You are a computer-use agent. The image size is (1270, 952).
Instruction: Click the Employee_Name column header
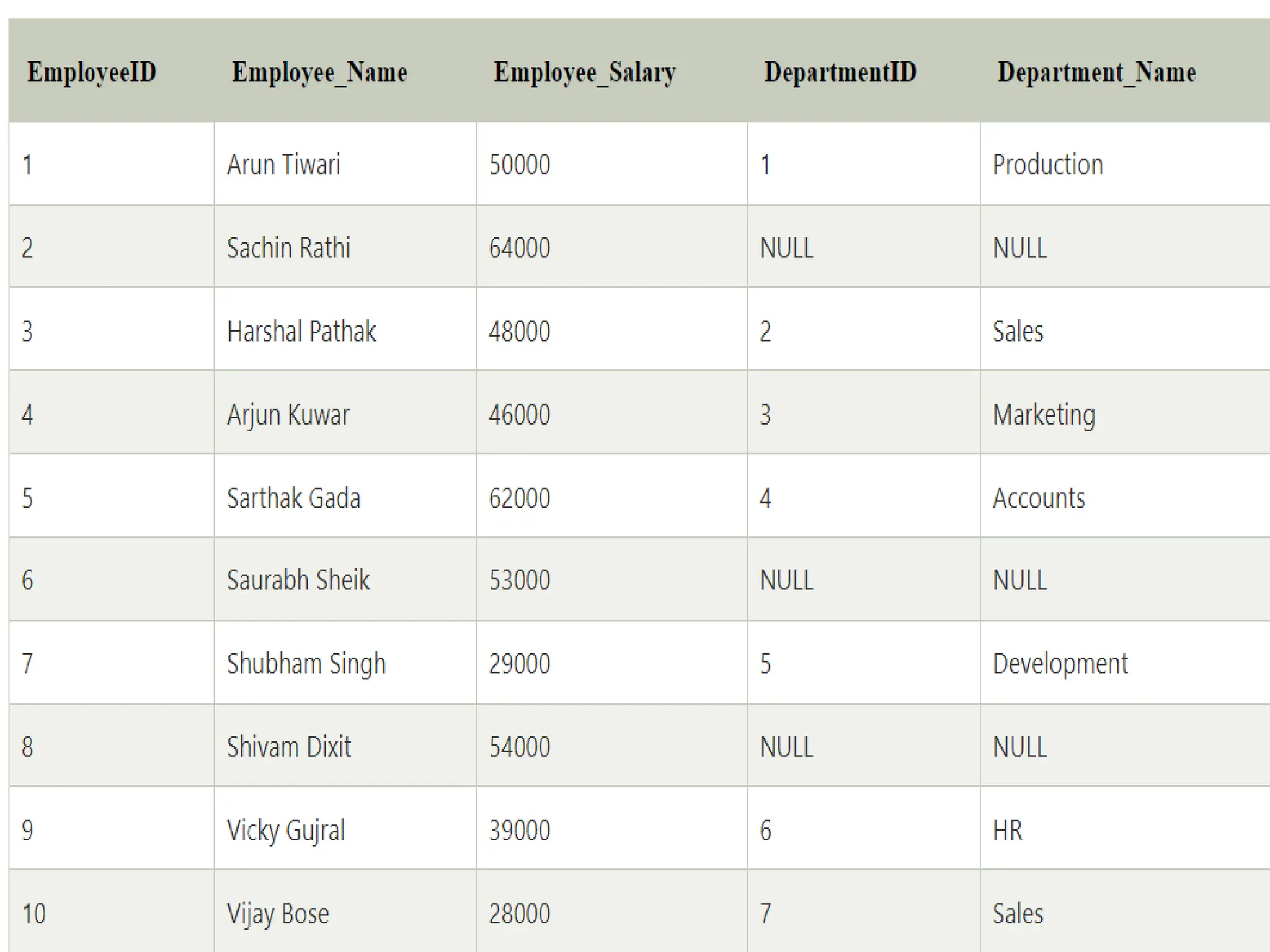tap(319, 72)
